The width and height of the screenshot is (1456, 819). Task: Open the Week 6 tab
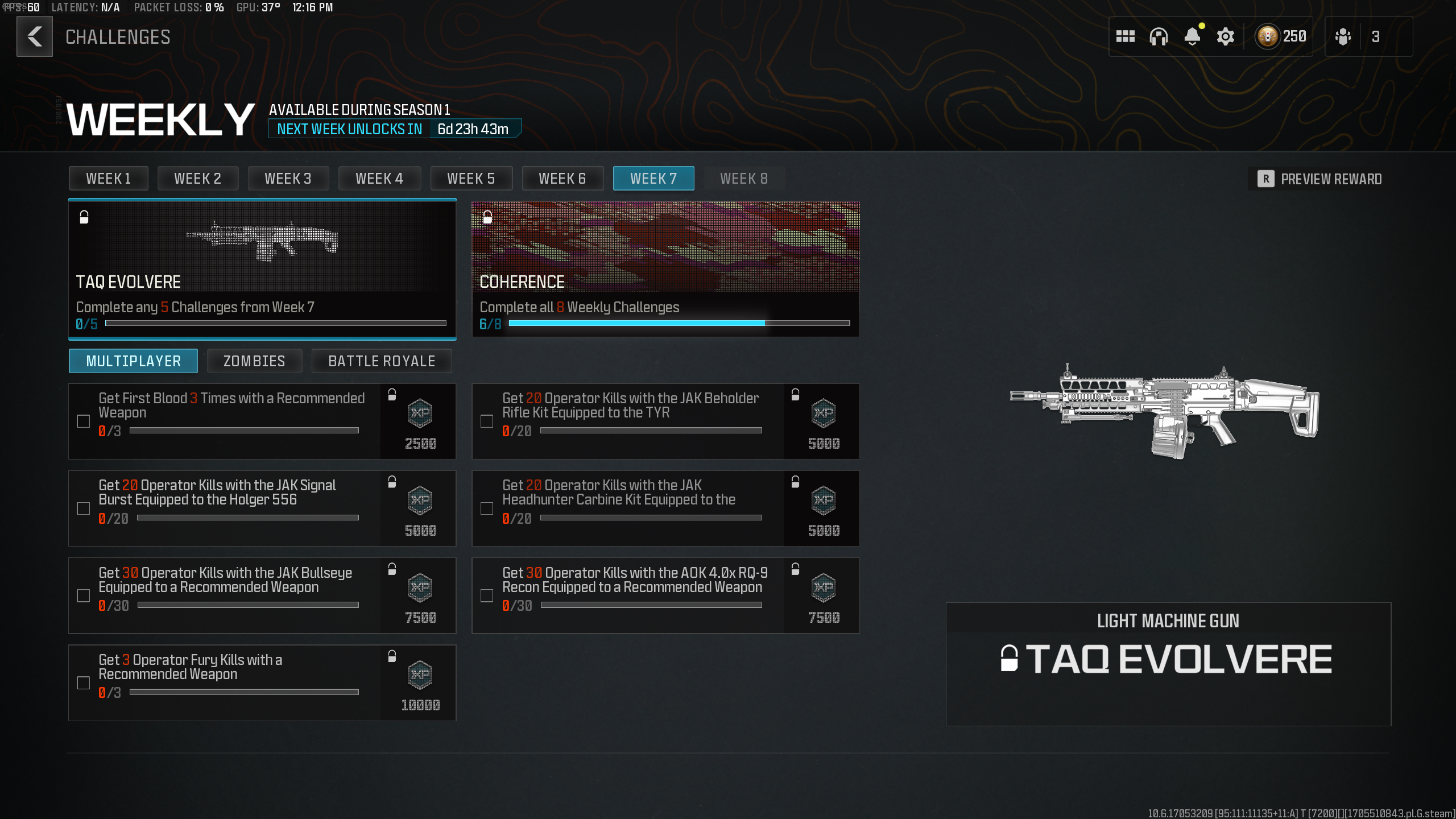(x=562, y=179)
